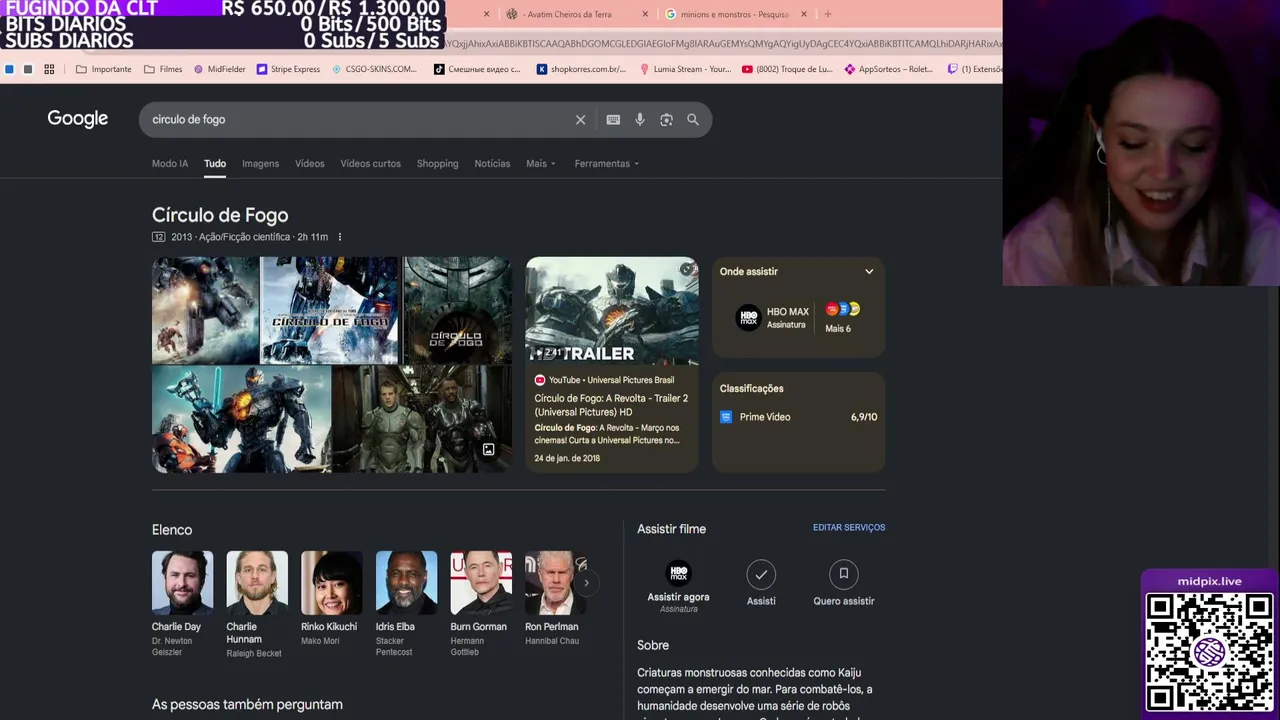Switch to the Vídeos tab

click(310, 164)
